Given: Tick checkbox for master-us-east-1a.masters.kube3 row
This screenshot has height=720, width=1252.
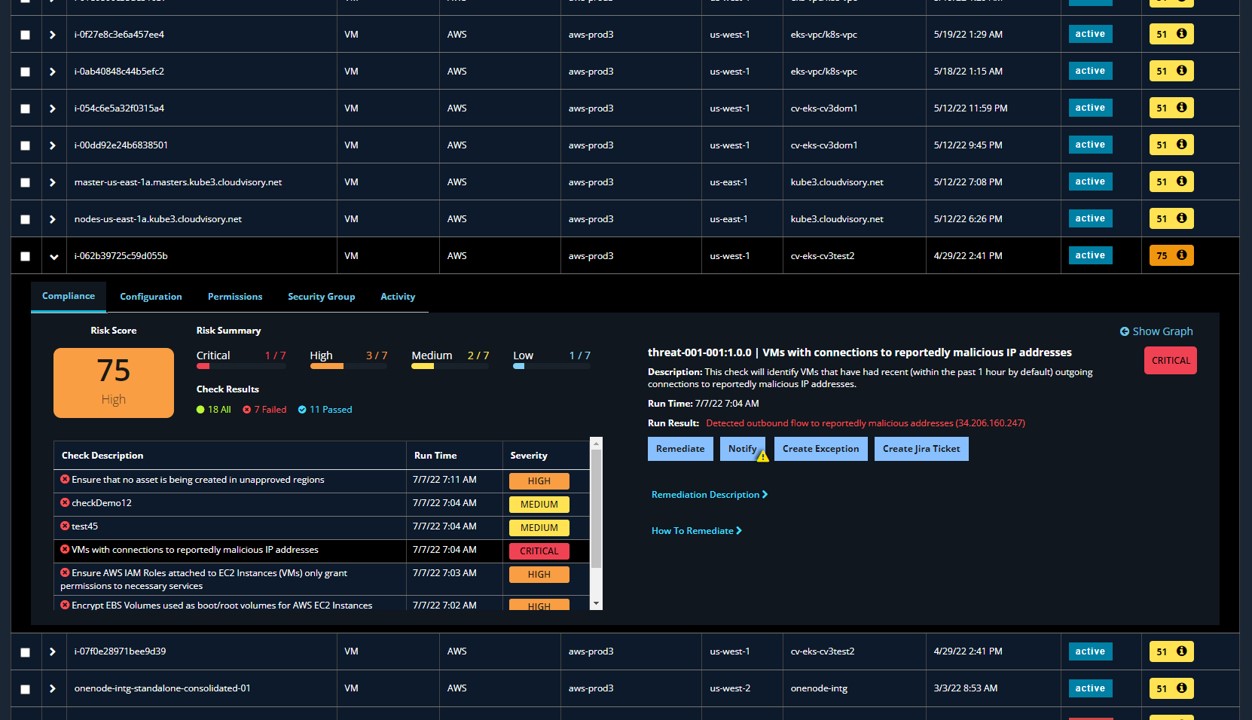Looking at the screenshot, I should [x=25, y=183].
